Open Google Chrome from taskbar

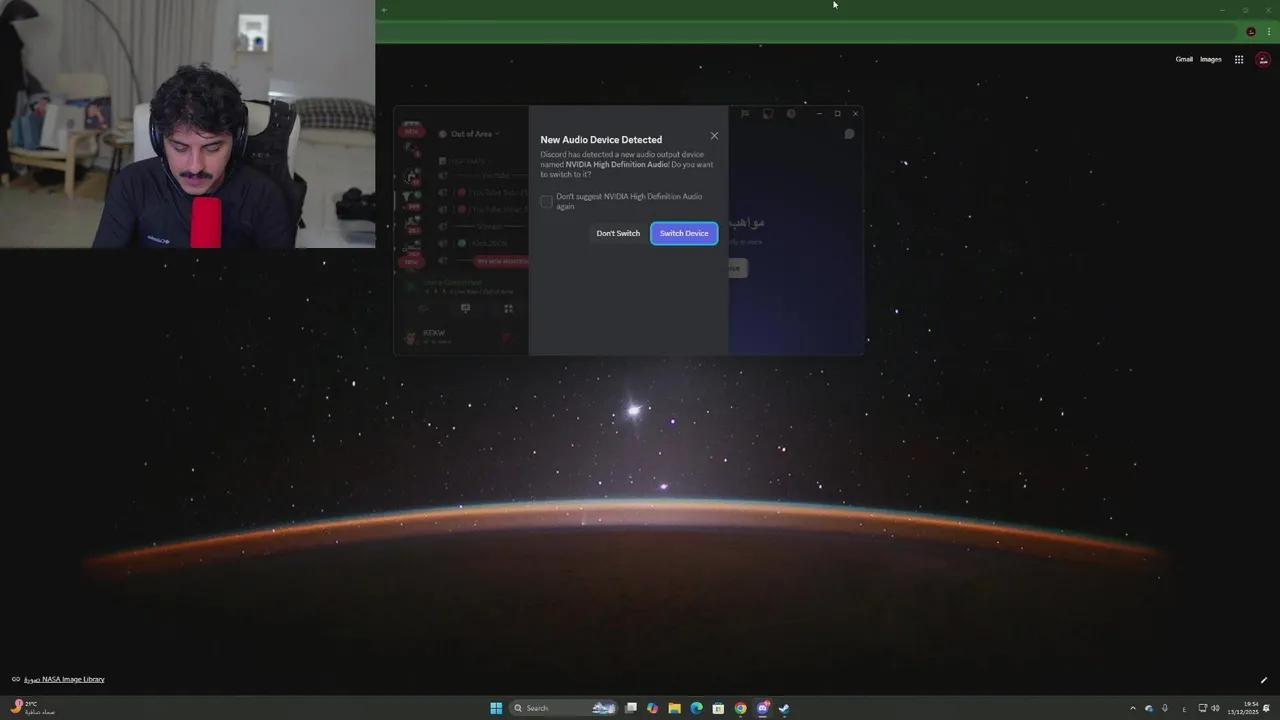[740, 708]
